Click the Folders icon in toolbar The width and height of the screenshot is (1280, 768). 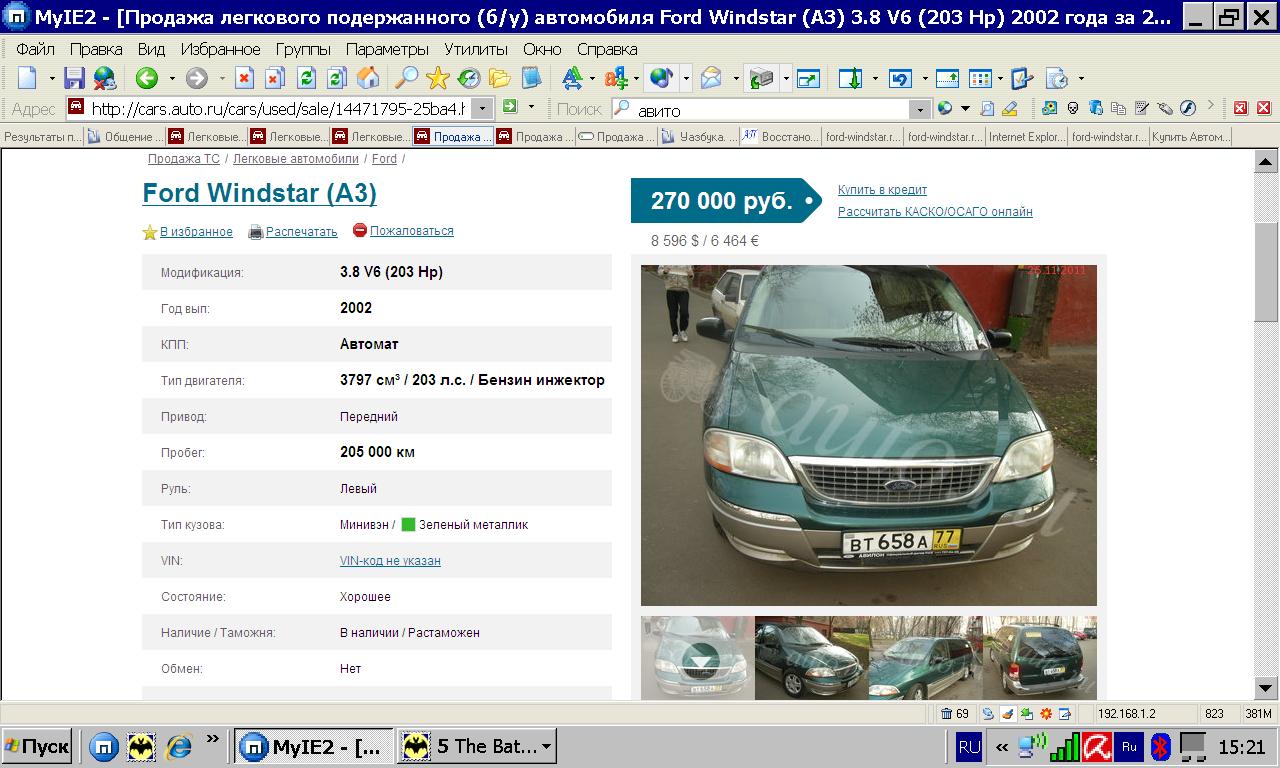pos(499,78)
